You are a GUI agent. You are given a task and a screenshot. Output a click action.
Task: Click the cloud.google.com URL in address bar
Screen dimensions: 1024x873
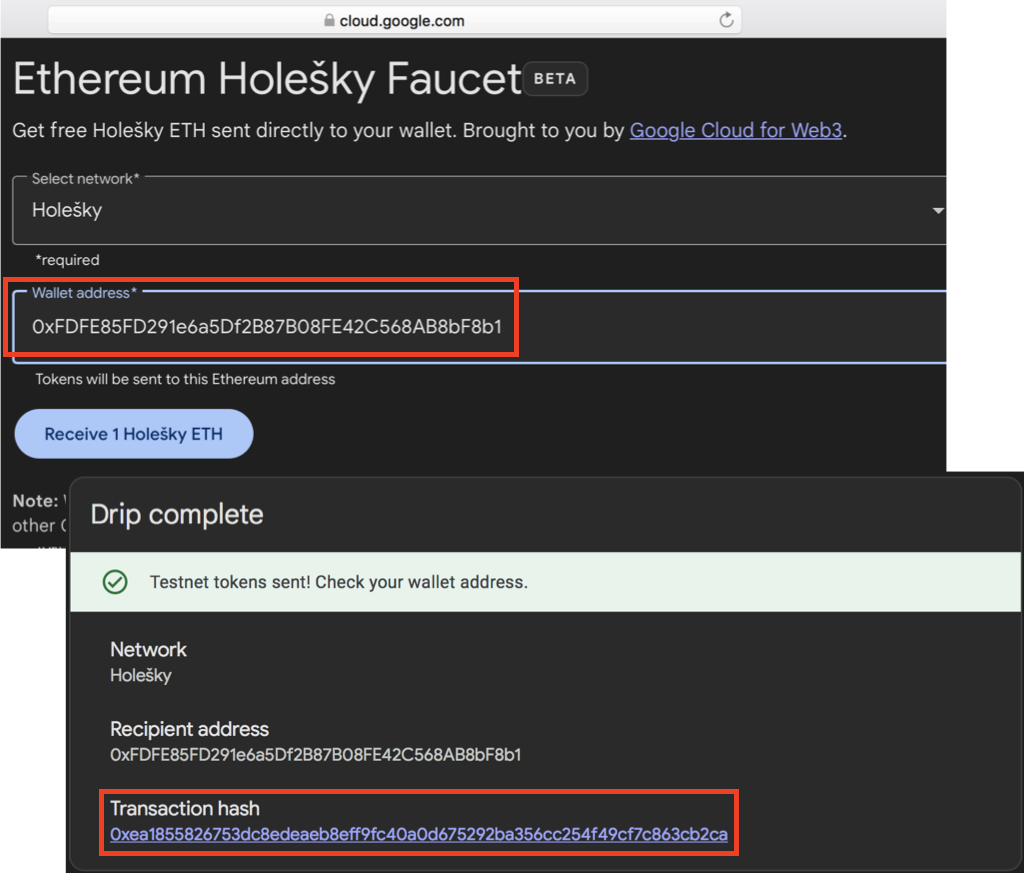point(401,21)
